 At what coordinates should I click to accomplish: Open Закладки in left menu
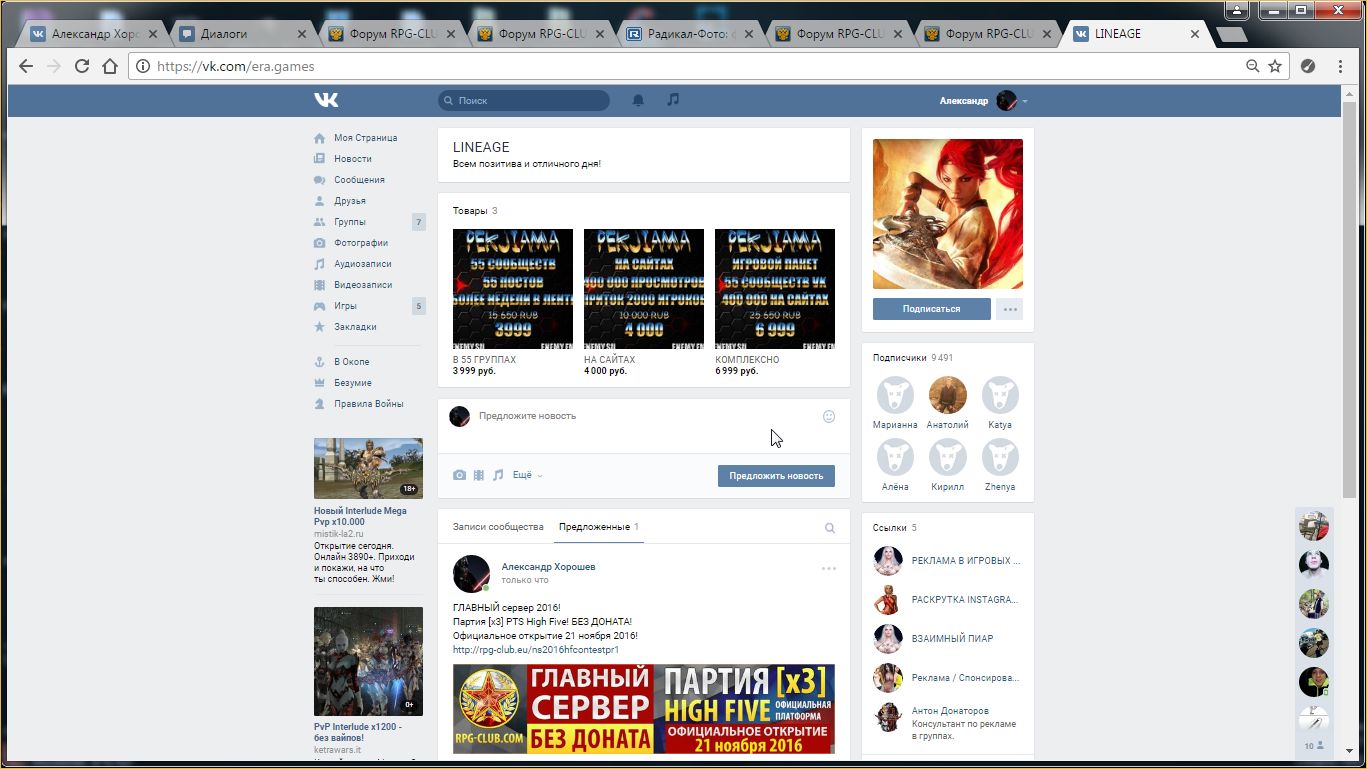click(355, 327)
